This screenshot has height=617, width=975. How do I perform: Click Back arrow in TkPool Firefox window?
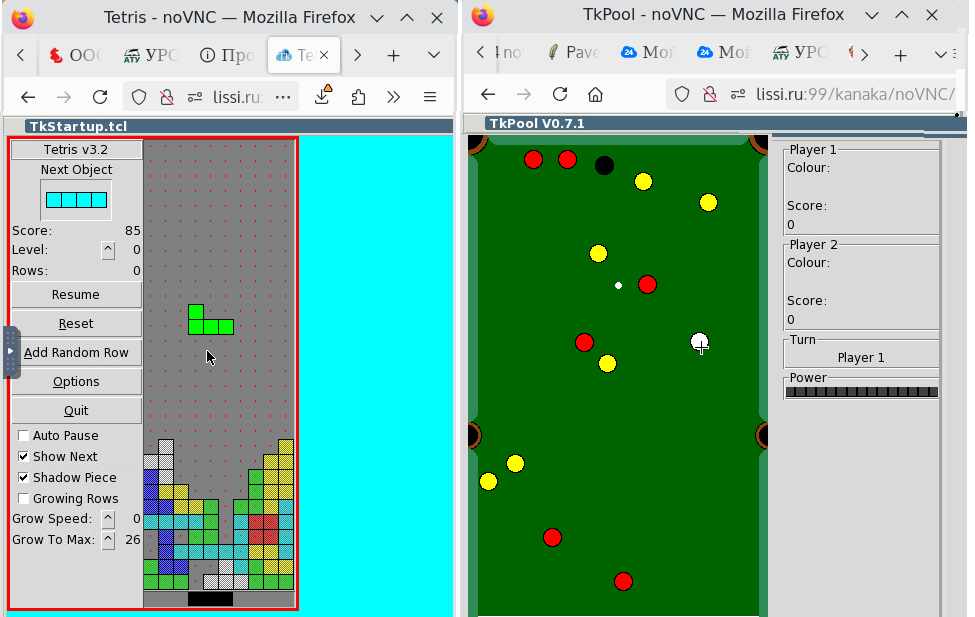point(488,94)
